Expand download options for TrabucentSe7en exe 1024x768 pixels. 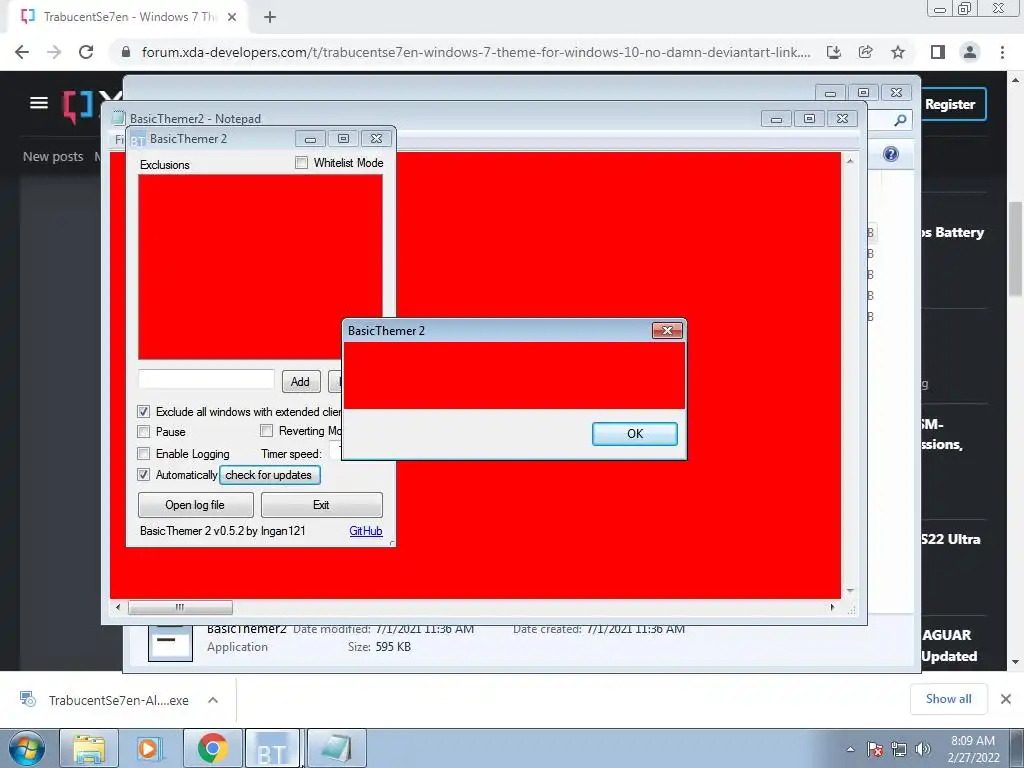click(213, 700)
